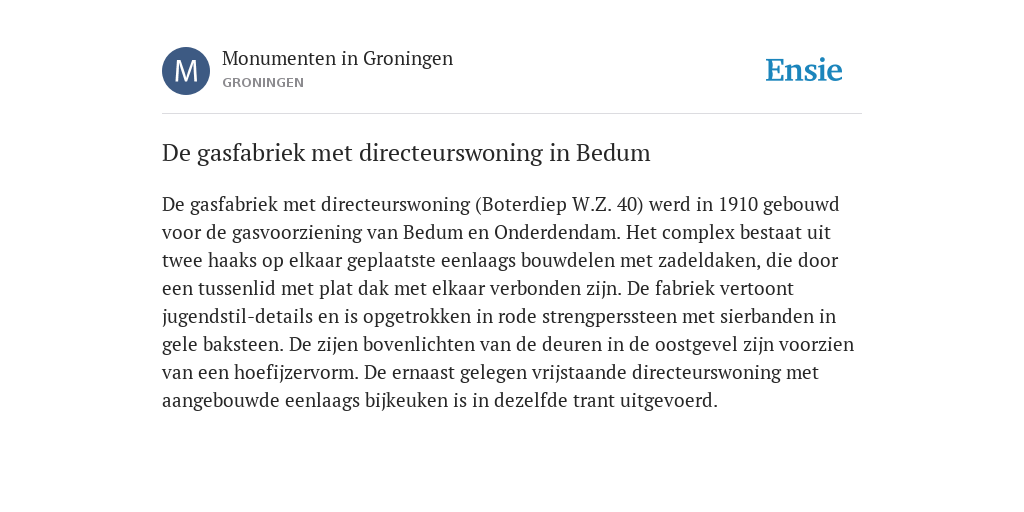Image resolution: width=1024 pixels, height=512 pixels.
Task: Select the GRONINGEN category label
Action: (x=263, y=83)
